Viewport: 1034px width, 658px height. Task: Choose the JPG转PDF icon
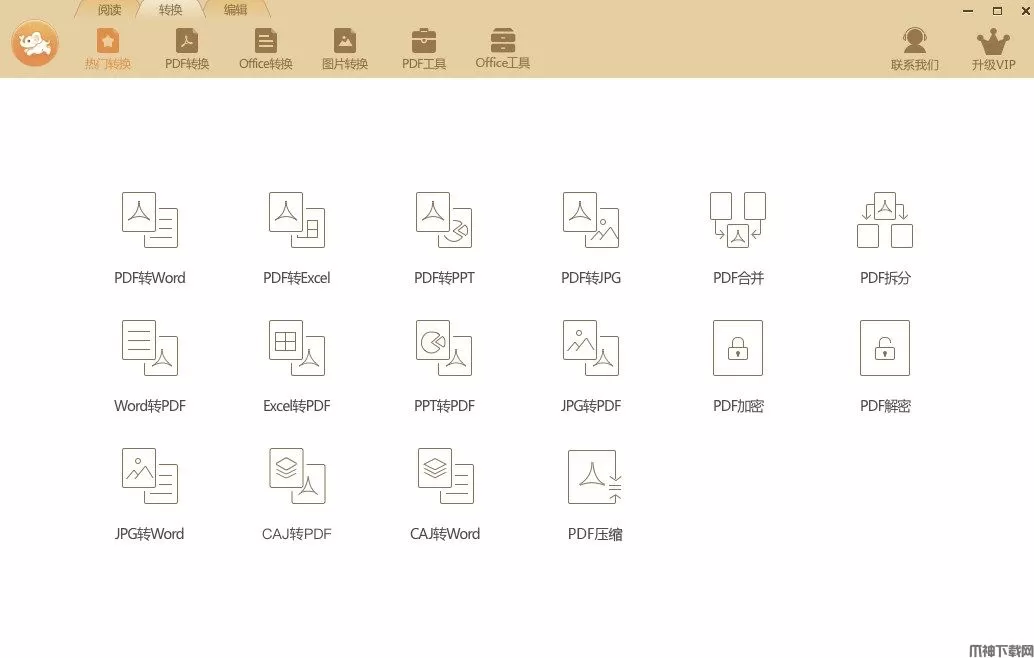[x=591, y=348]
